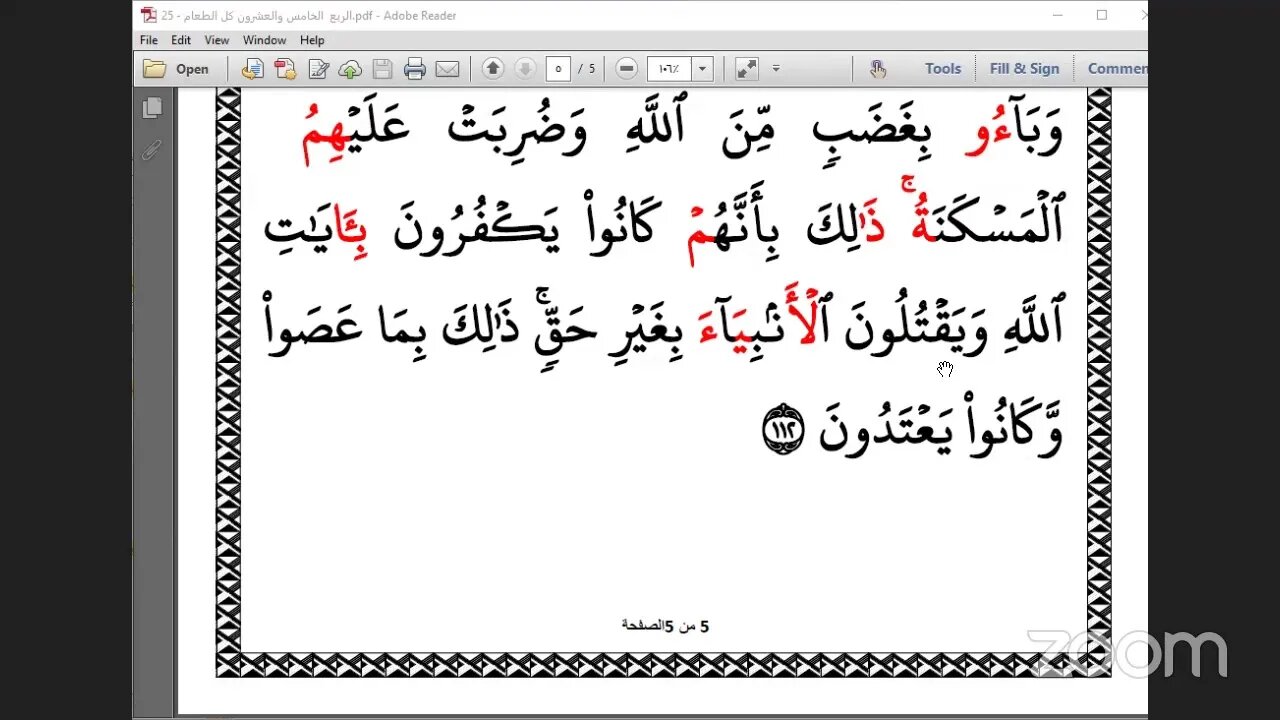This screenshot has height=720, width=1280.
Task: Toggle the fit/read mode expand icon
Action: coord(746,69)
